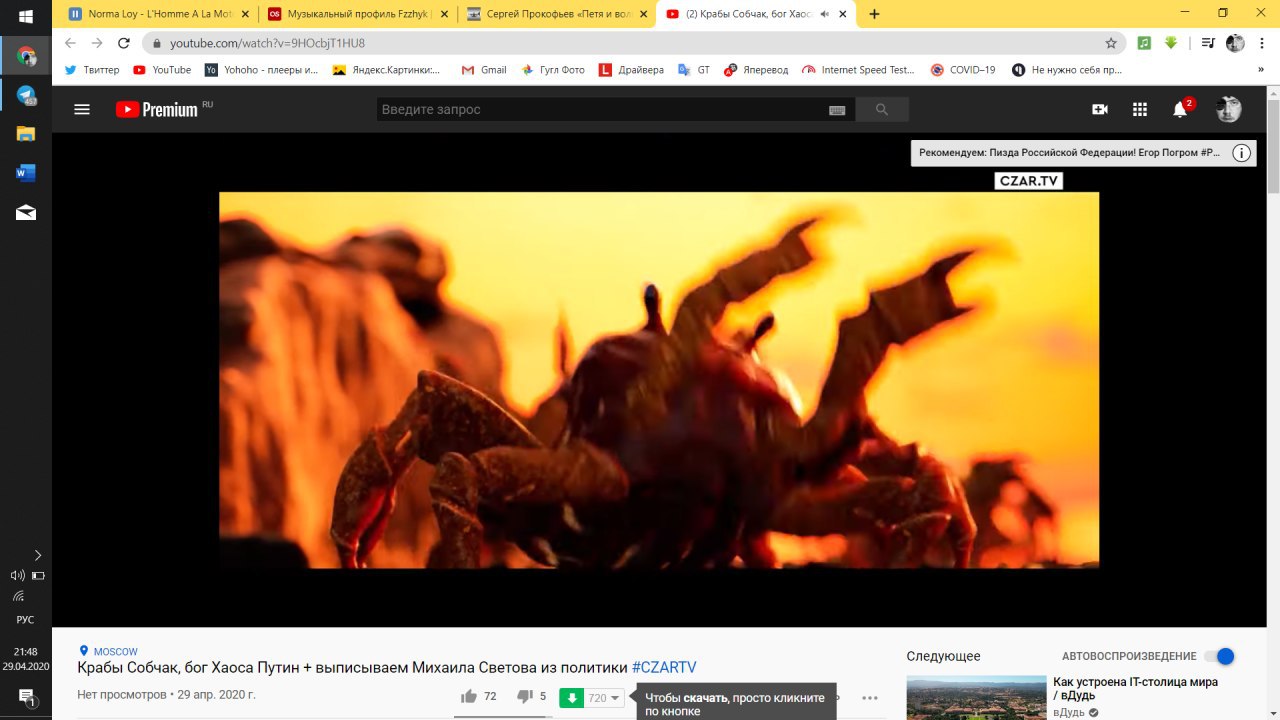1280x720 pixels.
Task: Open the media control playlist icon
Action: click(x=1208, y=43)
